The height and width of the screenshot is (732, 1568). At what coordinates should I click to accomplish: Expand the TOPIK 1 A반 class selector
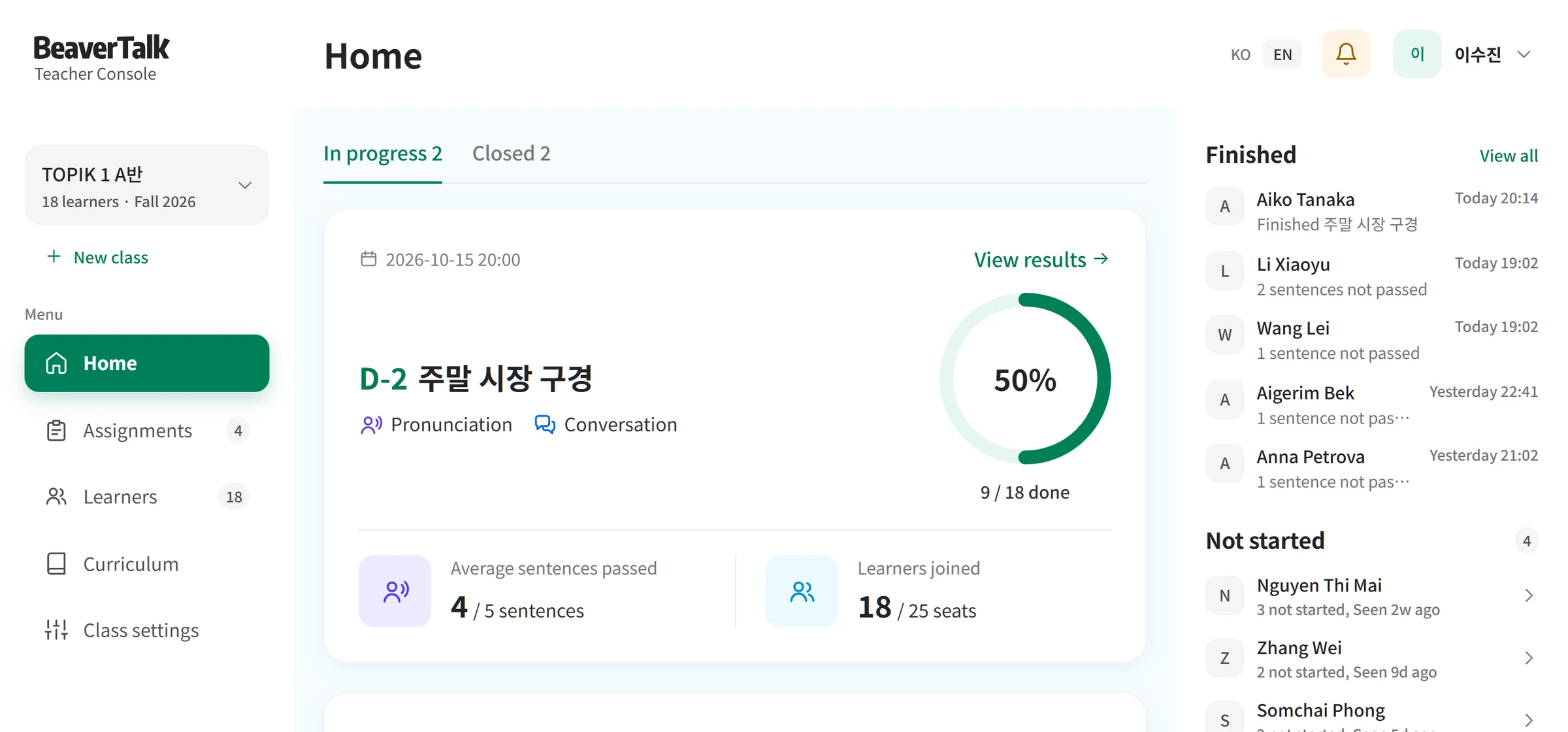(147, 186)
